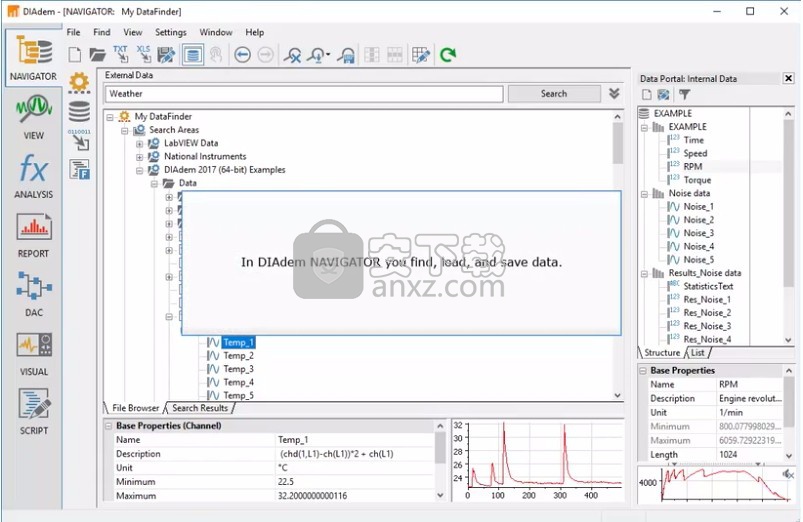Switch to the File Browser tab

[x=135, y=408]
